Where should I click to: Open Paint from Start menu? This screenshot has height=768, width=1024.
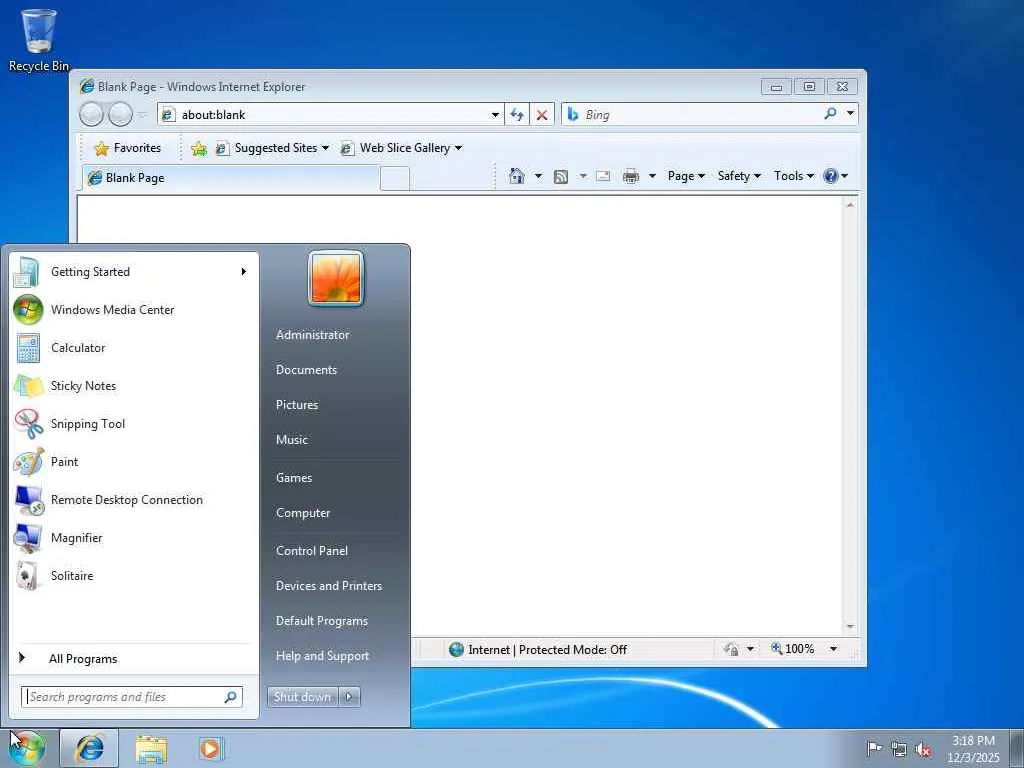click(134, 462)
